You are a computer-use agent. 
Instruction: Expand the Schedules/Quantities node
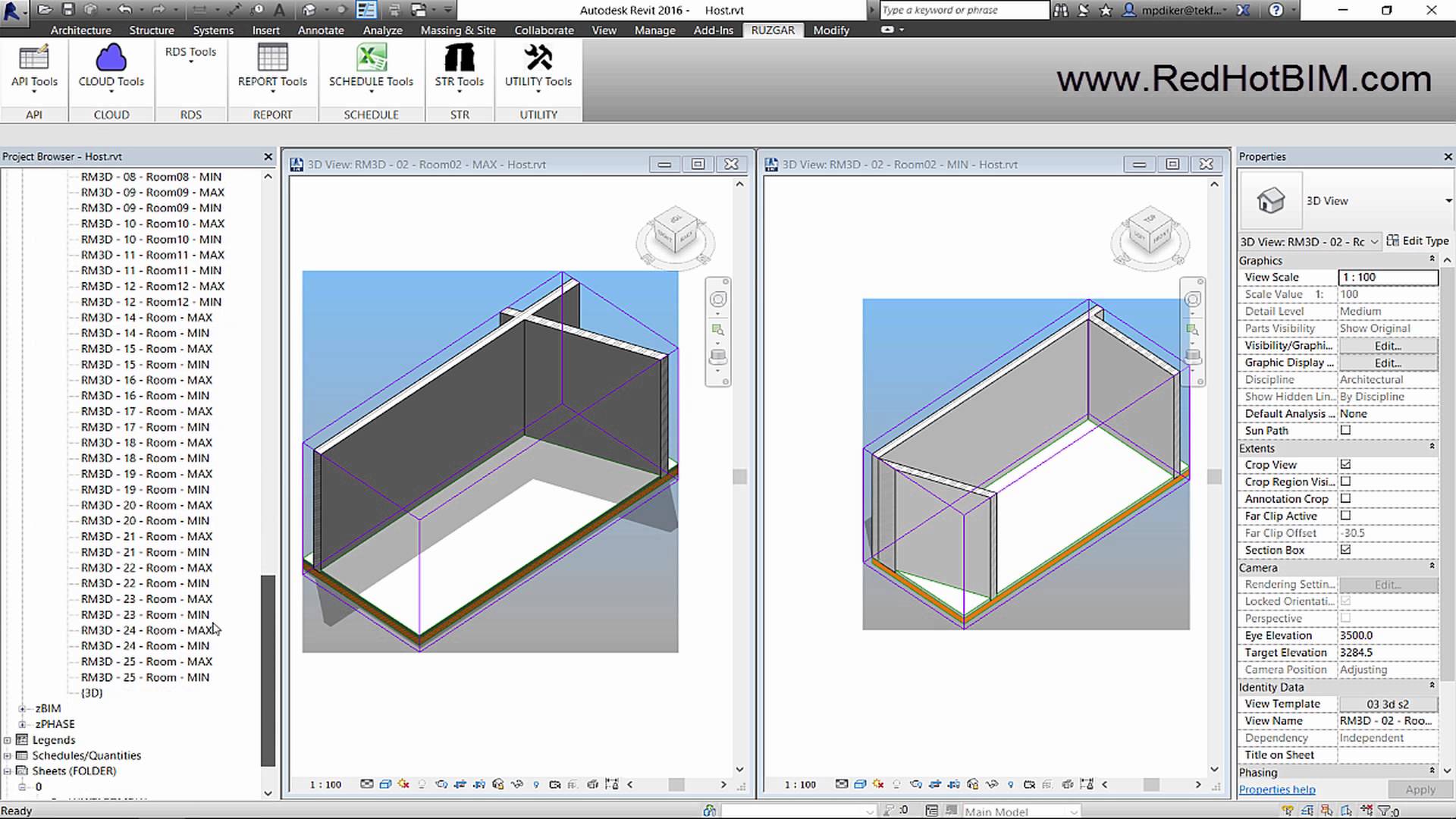[x=8, y=755]
